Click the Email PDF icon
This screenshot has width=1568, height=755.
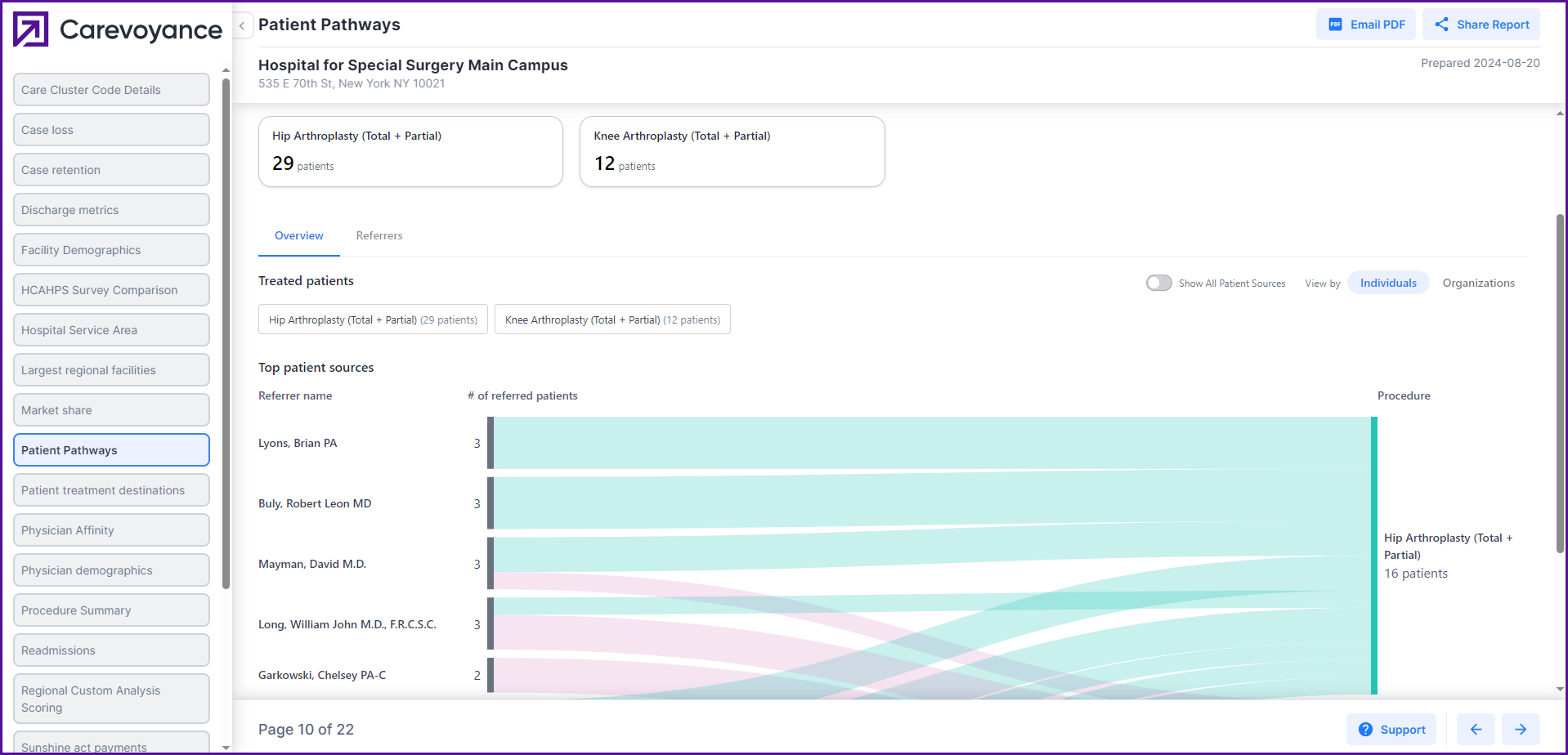(x=1335, y=25)
